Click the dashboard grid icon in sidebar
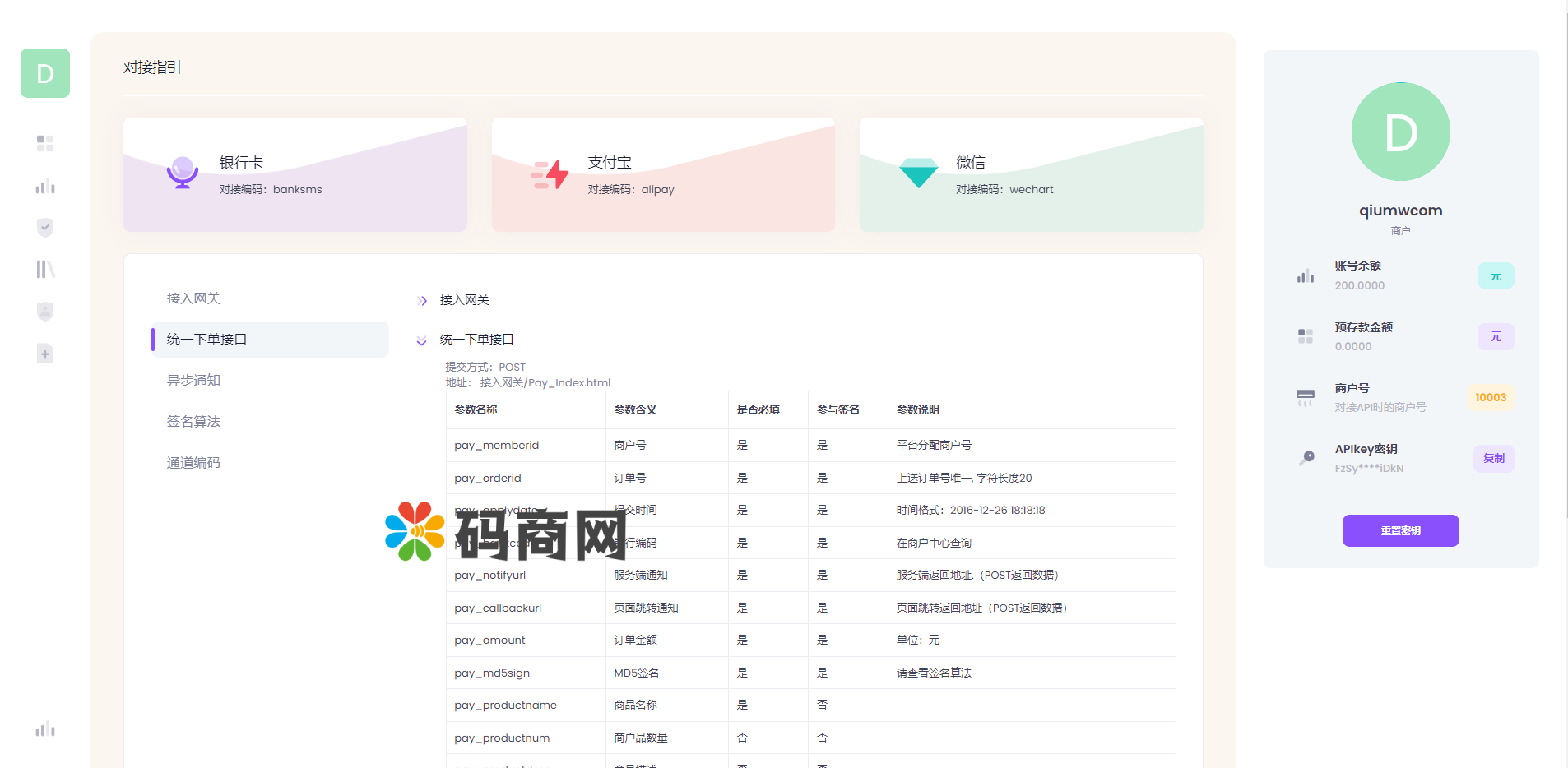The width and height of the screenshot is (1568, 768). pyautogui.click(x=45, y=144)
